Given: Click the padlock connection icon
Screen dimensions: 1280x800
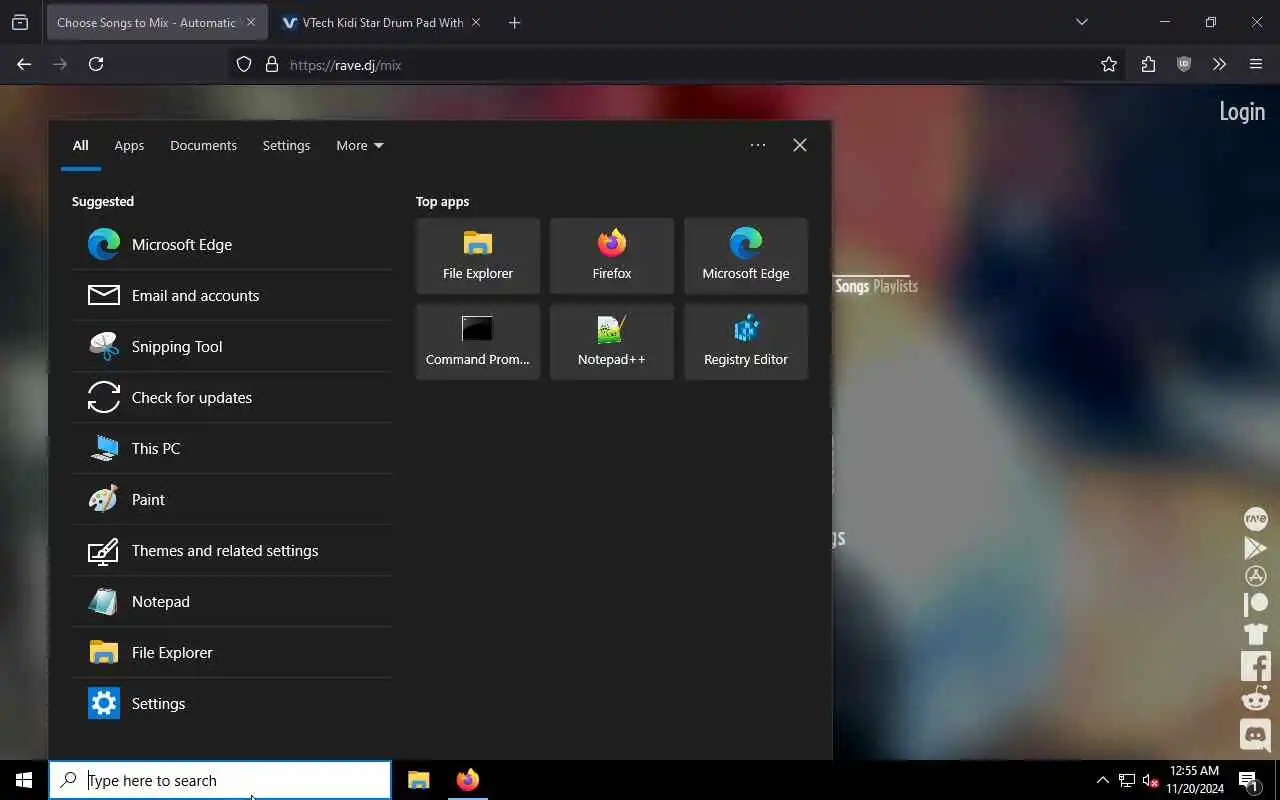Looking at the screenshot, I should pos(271,64).
